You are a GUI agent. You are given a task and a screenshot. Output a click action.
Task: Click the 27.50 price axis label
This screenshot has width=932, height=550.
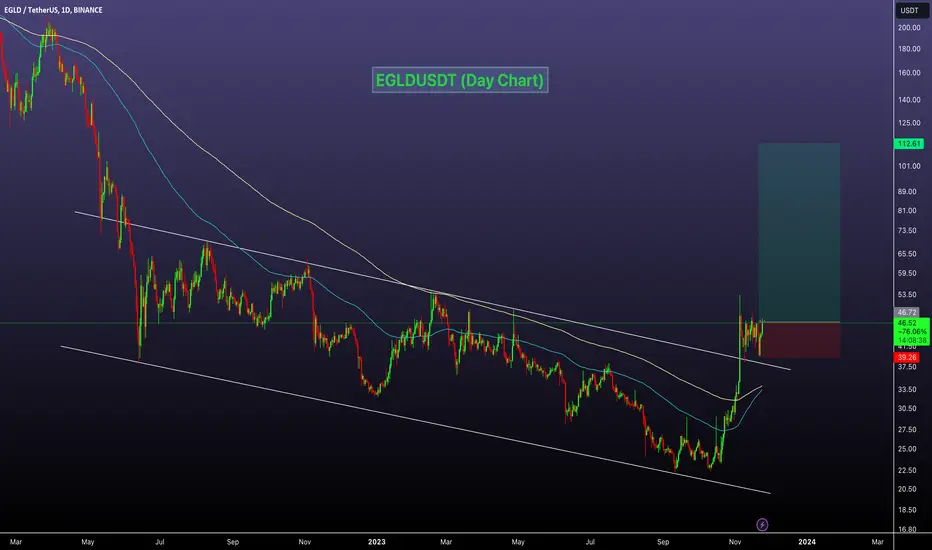[907, 429]
